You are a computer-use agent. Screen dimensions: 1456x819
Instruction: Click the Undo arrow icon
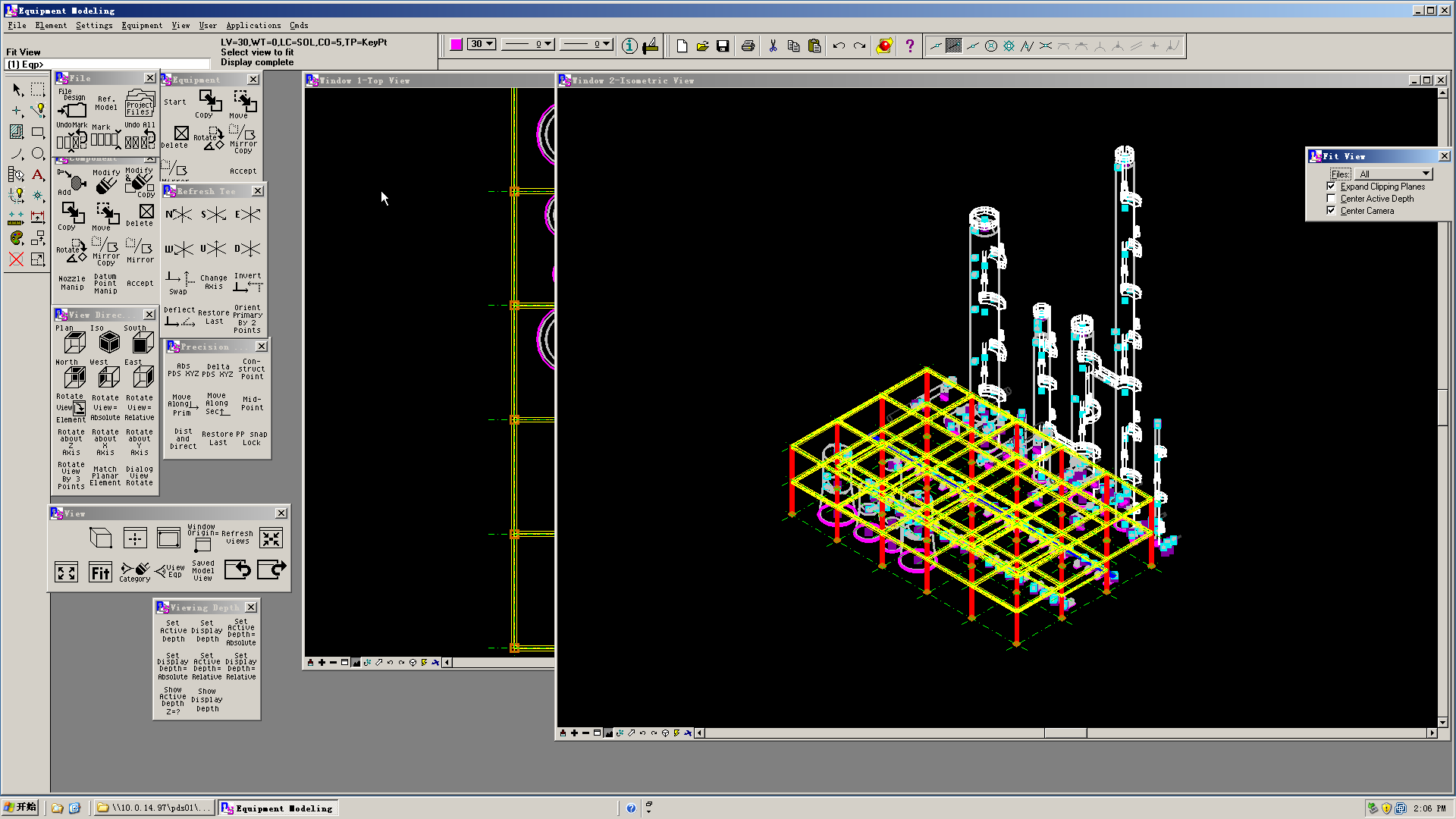pos(839,46)
